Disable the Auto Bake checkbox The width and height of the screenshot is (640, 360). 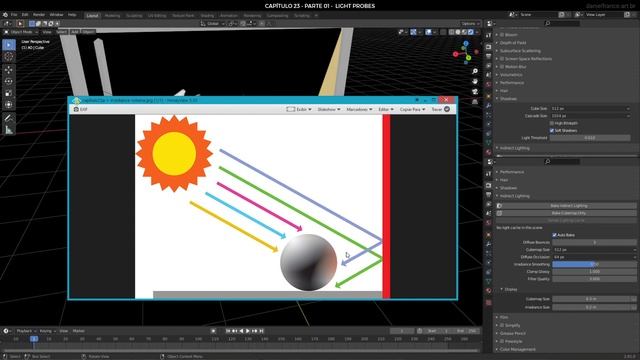554,235
